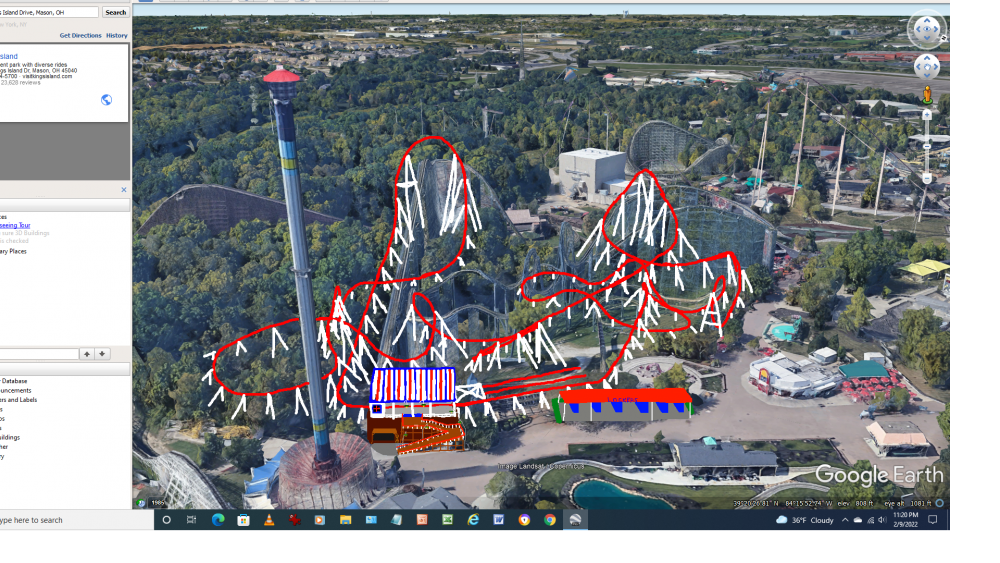This screenshot has width=1000, height=563.
Task: Click the streaming status circle in status bar
Action: point(939,503)
